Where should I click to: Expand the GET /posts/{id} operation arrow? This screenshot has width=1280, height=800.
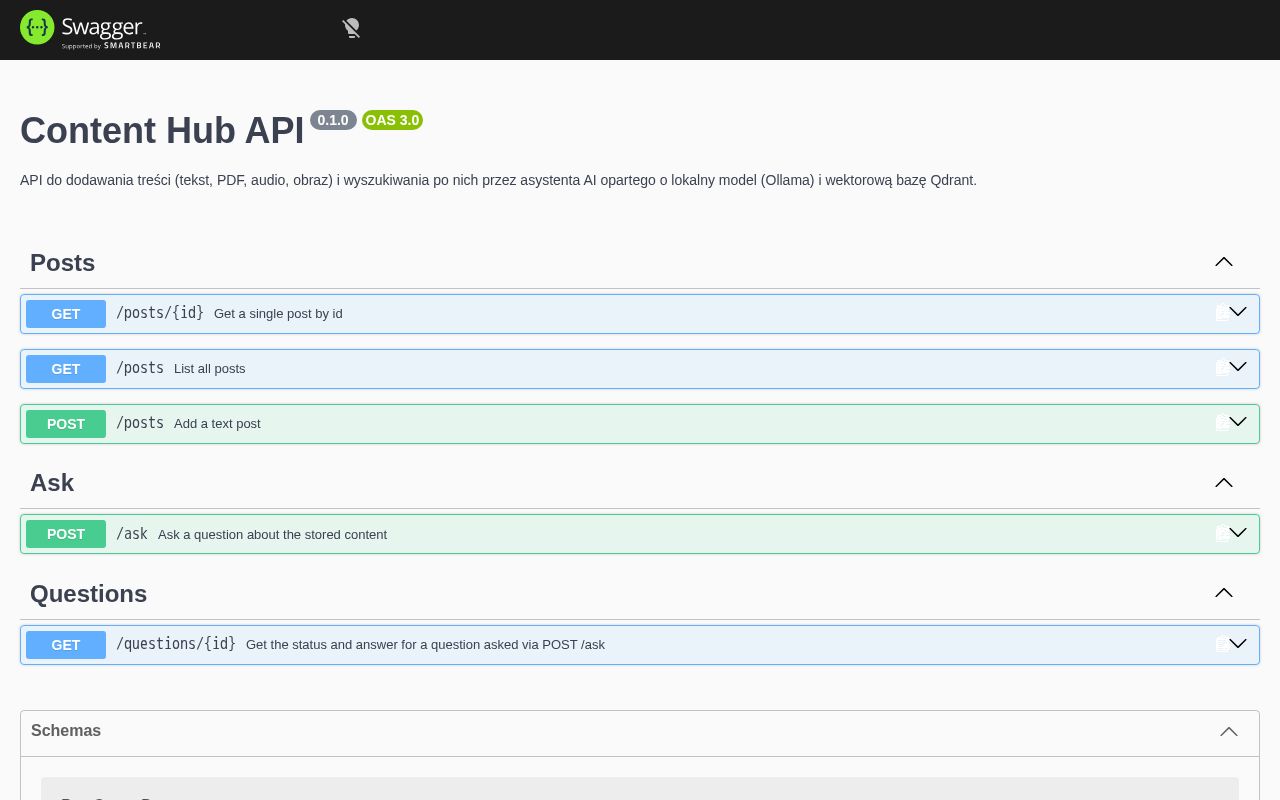tap(1238, 312)
